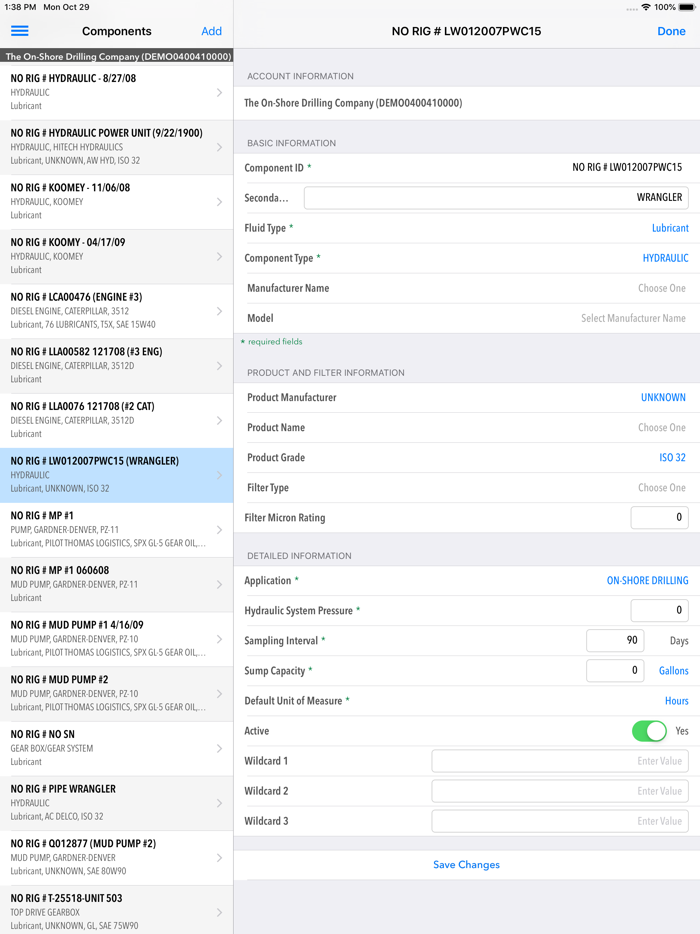700x934 pixels.
Task: Tap the Wi-Fi status icon
Action: click(646, 7)
